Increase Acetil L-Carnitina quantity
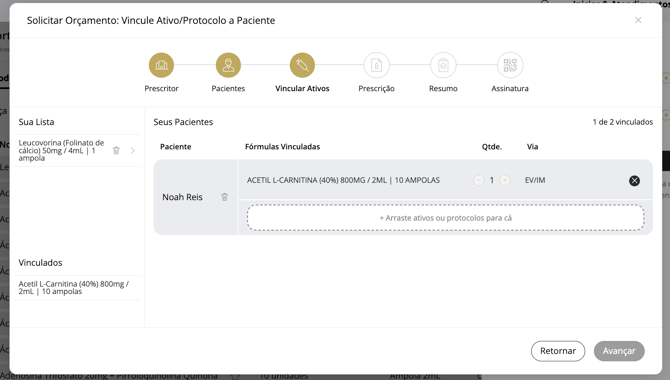670x380 pixels. (x=505, y=180)
